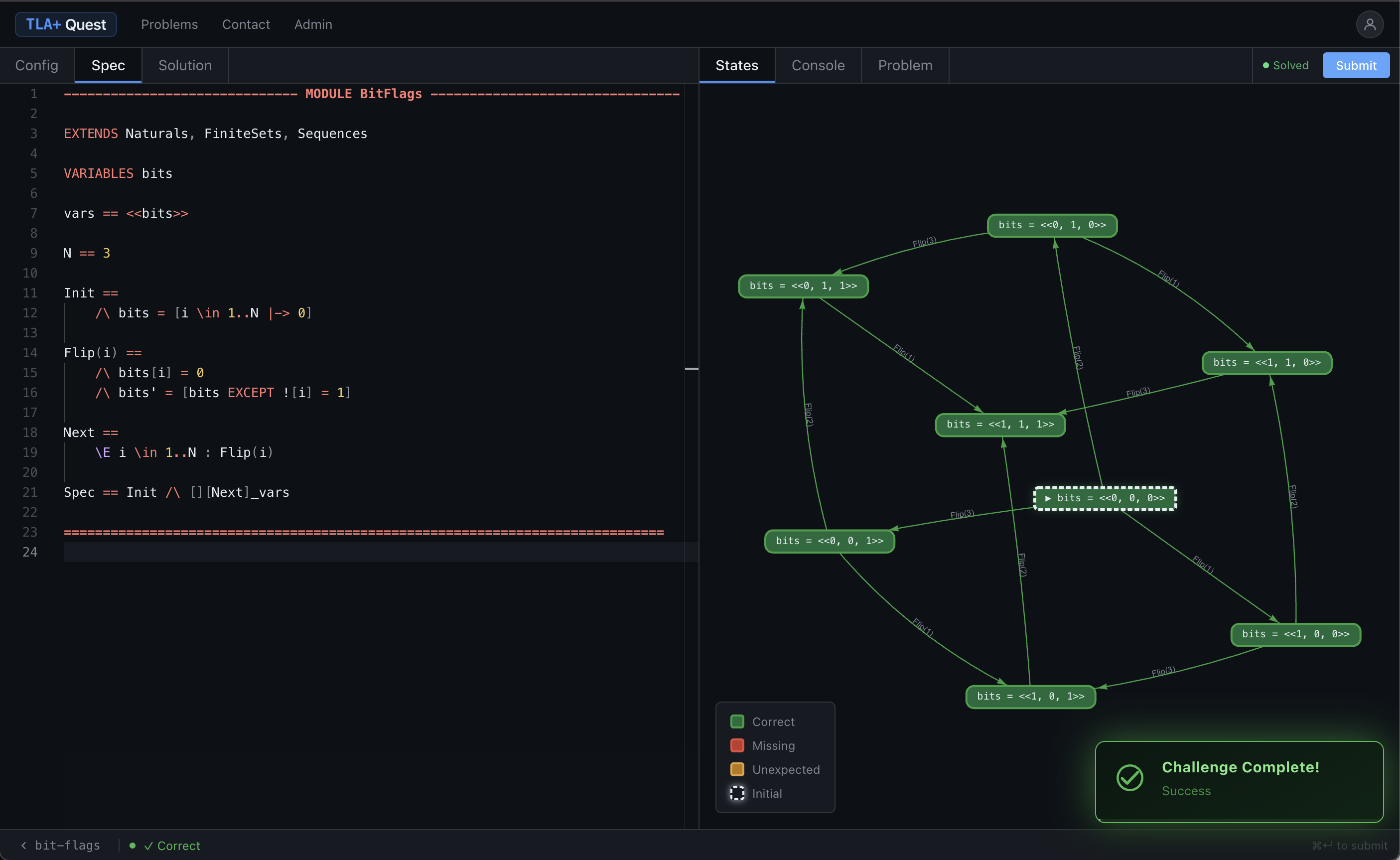Select state node bits = <<1, 1, 0>>

click(1267, 363)
